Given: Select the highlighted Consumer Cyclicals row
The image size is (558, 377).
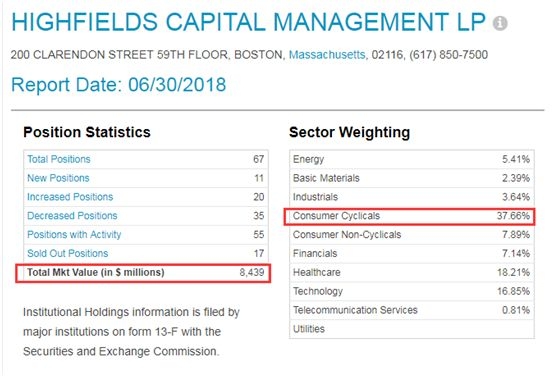Looking at the screenshot, I should [x=412, y=216].
